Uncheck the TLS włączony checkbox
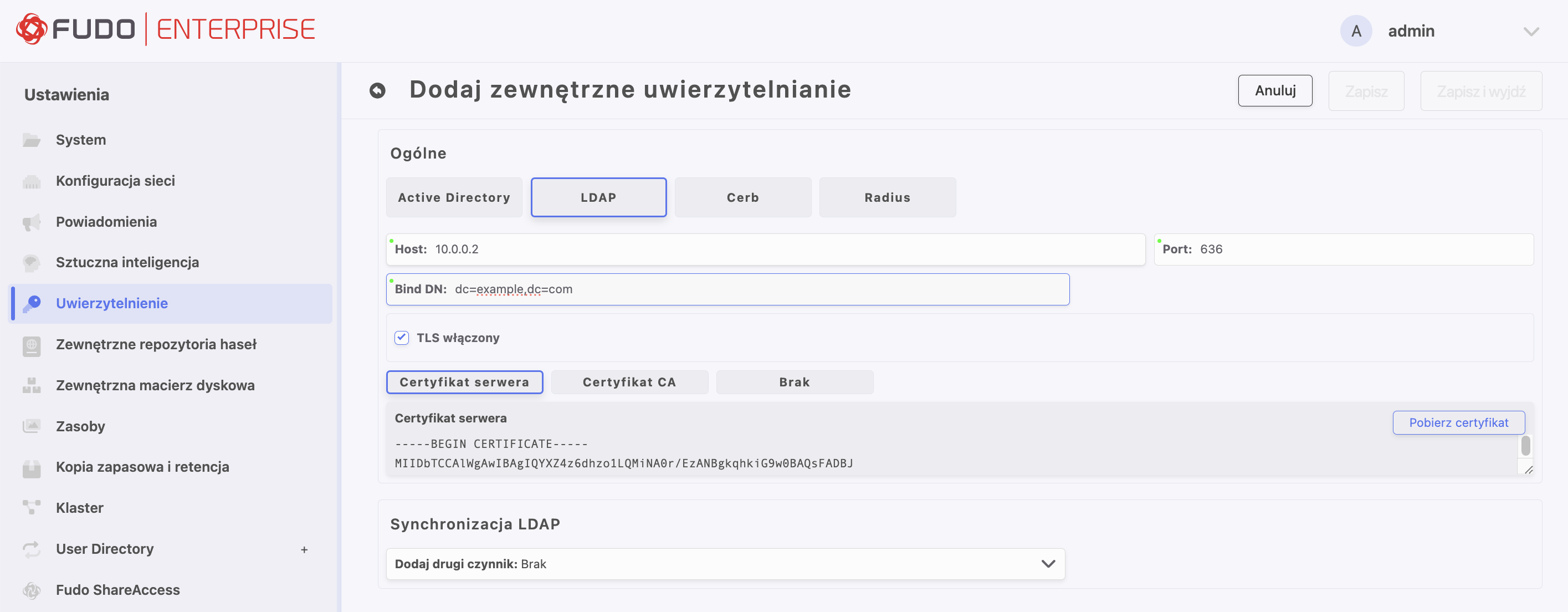Screen dimensions: 1568x612 (402, 338)
